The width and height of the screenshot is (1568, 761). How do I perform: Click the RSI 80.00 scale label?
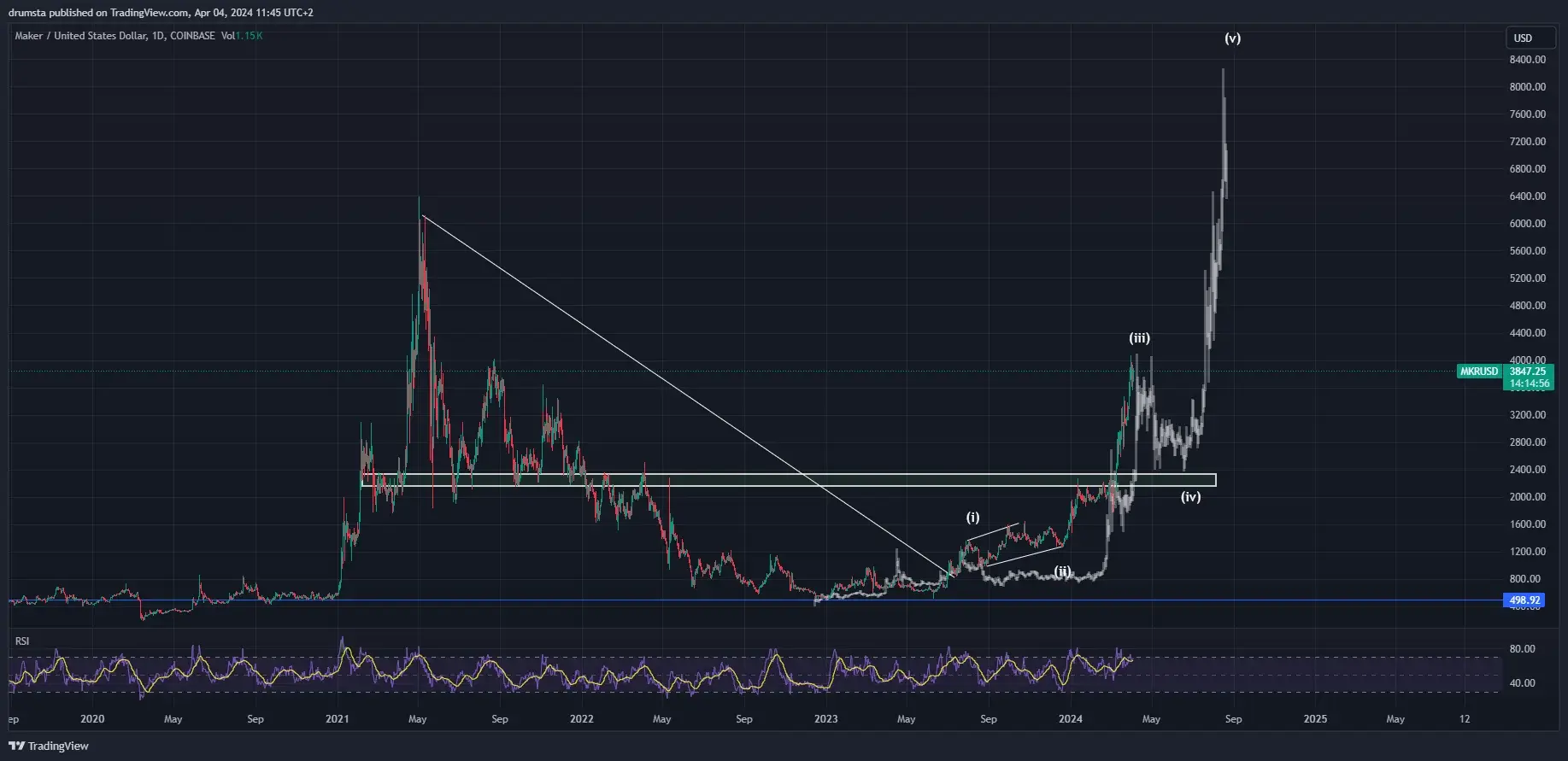pos(1522,649)
